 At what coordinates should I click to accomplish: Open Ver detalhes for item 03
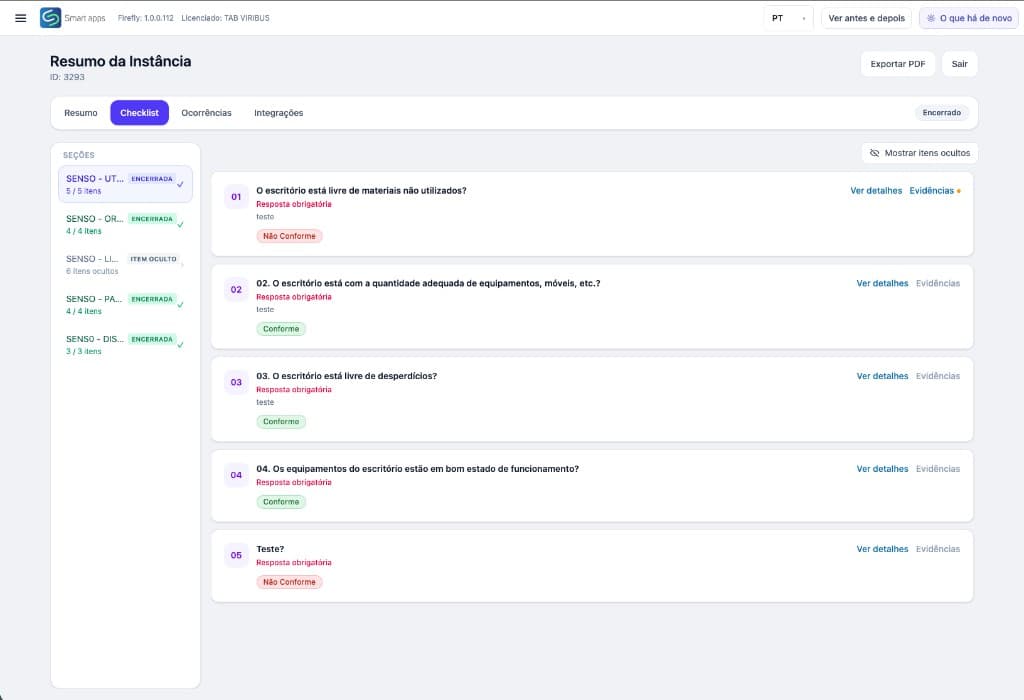coord(882,376)
